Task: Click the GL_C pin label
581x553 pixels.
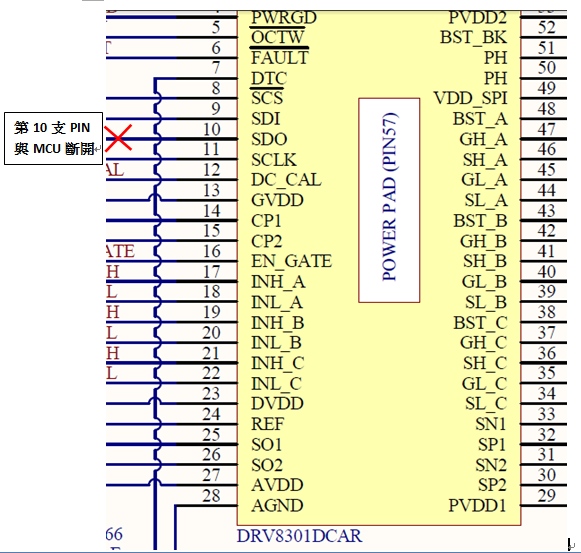Action: tap(484, 384)
